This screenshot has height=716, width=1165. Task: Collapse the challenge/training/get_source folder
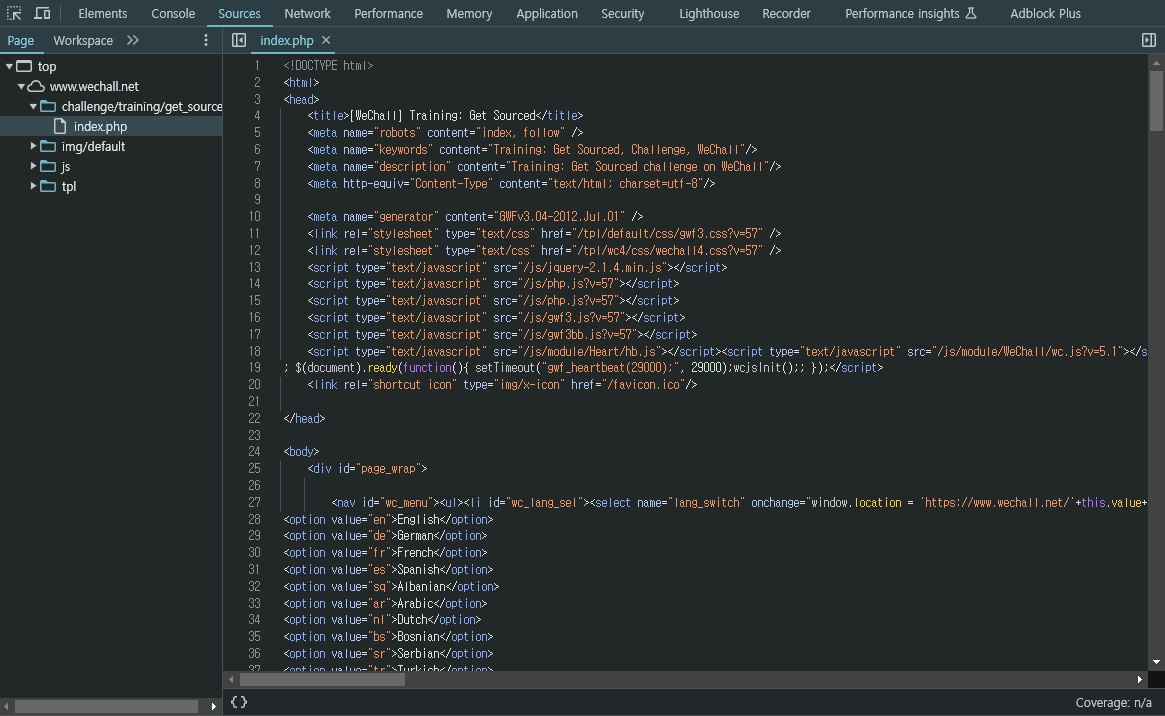pos(33,106)
